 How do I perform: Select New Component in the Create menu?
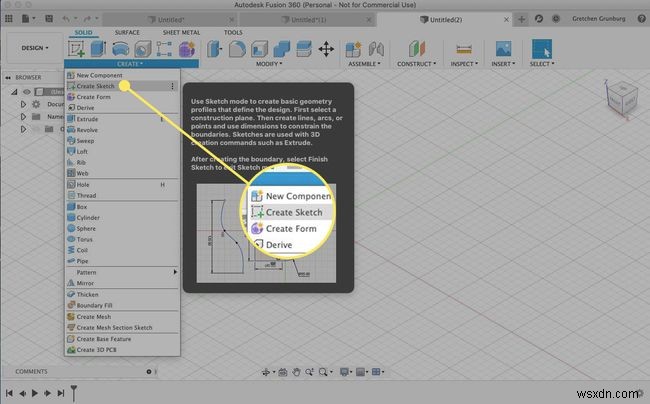122,75
